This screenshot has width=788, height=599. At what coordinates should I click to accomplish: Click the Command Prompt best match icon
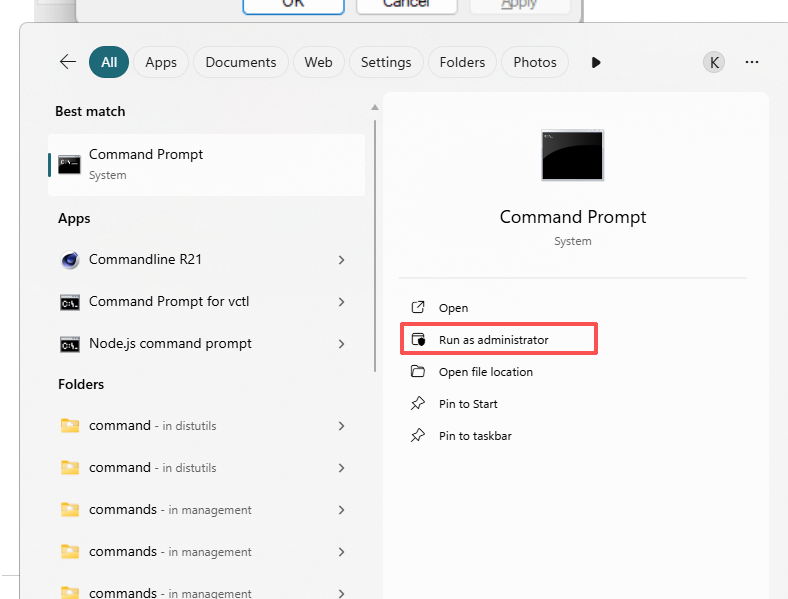pos(69,164)
